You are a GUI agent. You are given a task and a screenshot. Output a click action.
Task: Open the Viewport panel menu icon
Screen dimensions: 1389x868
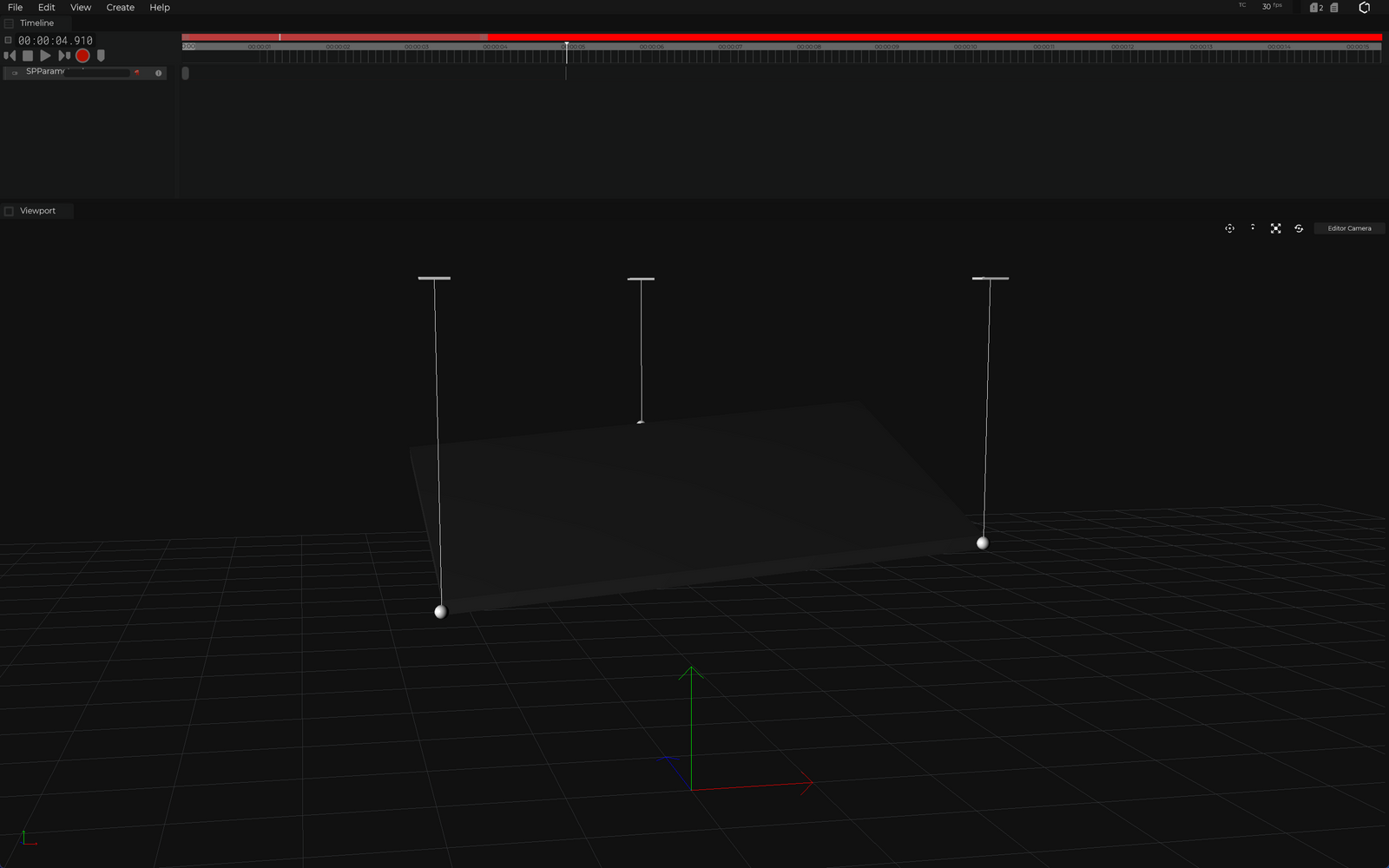[x=10, y=211]
